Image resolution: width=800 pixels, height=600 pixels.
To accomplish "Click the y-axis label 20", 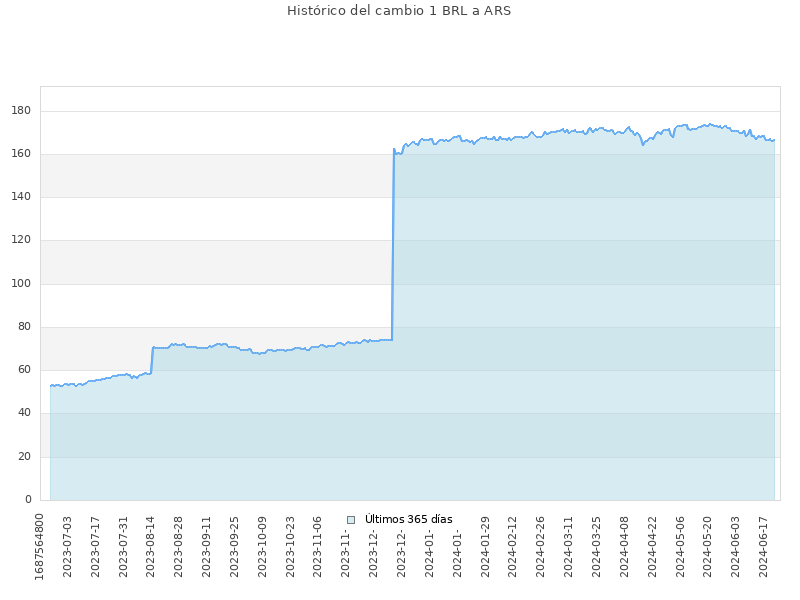I will coord(24,457).
